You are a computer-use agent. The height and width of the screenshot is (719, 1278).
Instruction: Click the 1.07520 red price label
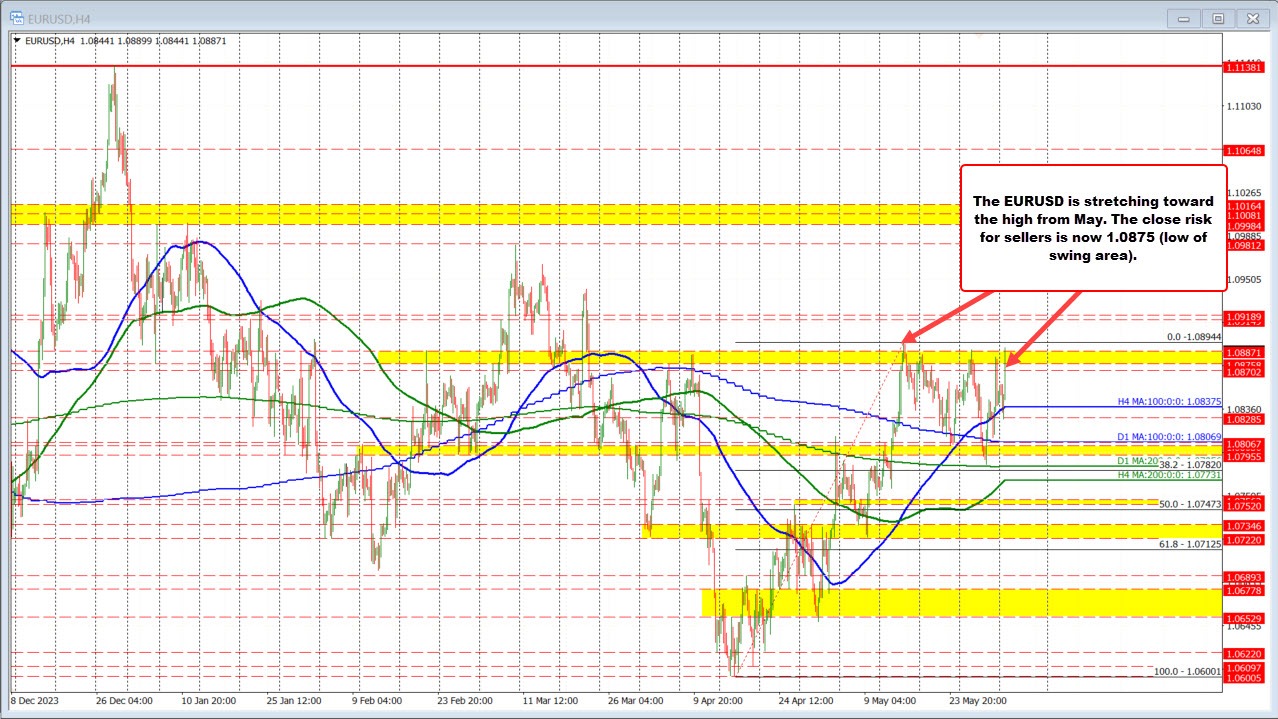(x=1244, y=506)
